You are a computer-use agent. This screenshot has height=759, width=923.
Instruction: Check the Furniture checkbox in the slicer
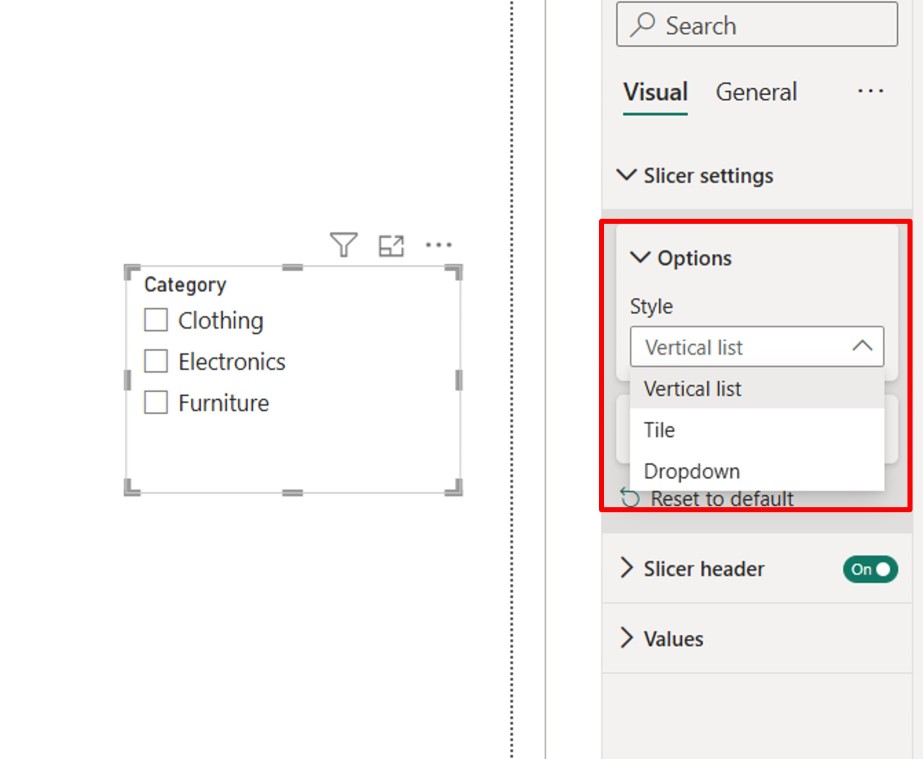tap(158, 402)
